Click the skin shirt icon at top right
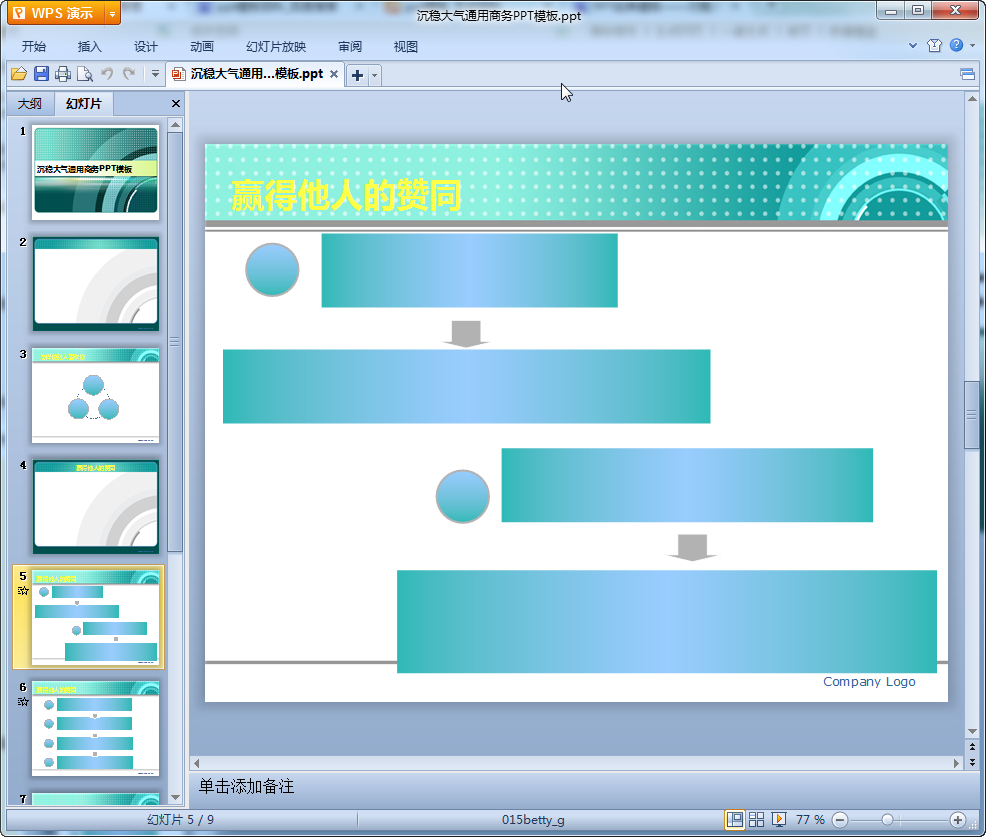The height and width of the screenshot is (837, 986). coord(934,45)
